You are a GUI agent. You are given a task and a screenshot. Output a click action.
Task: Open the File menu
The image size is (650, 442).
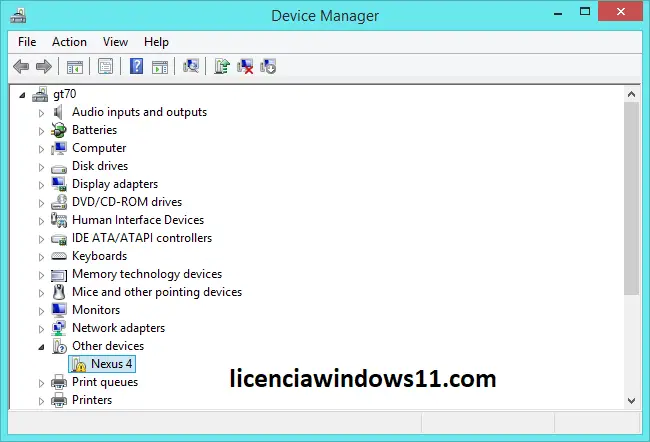point(27,42)
